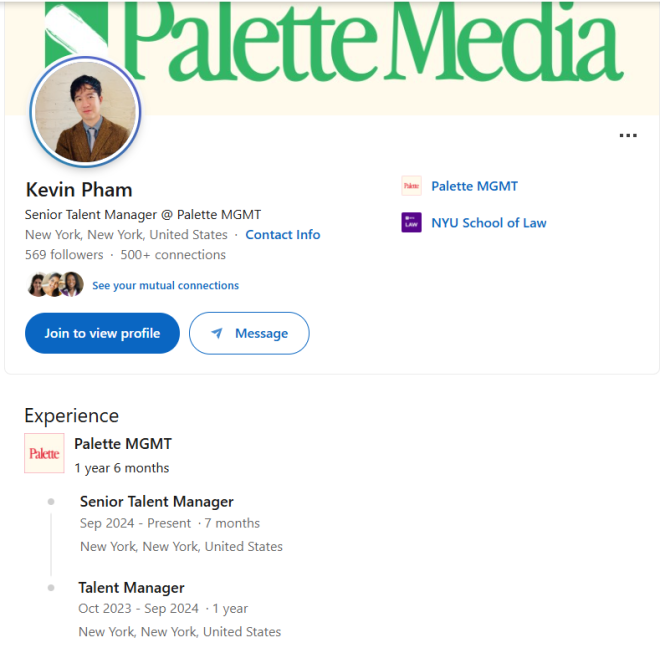Image resolution: width=660 pixels, height=658 pixels.
Task: Click the 500+ connections text
Action: pos(173,255)
